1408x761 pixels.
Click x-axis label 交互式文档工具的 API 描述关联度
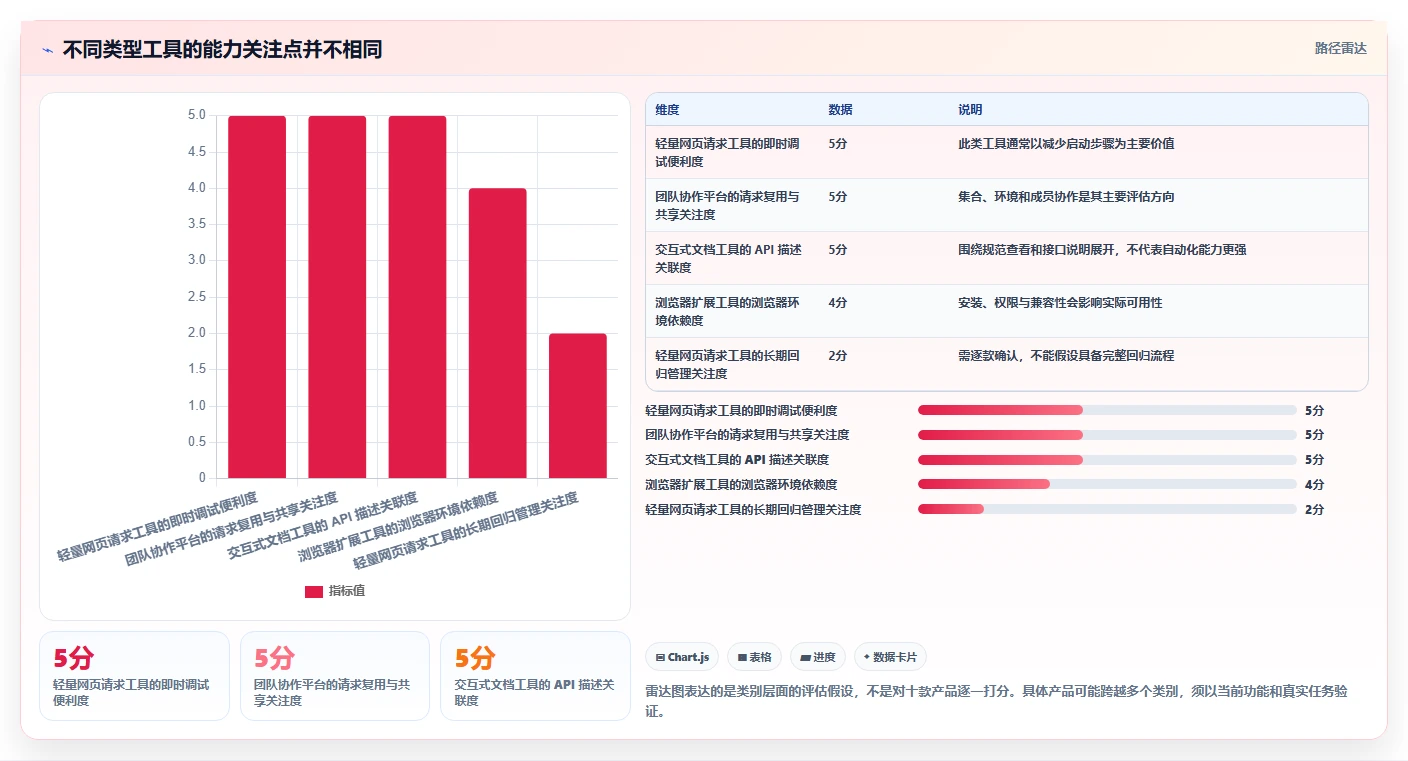click(322, 525)
